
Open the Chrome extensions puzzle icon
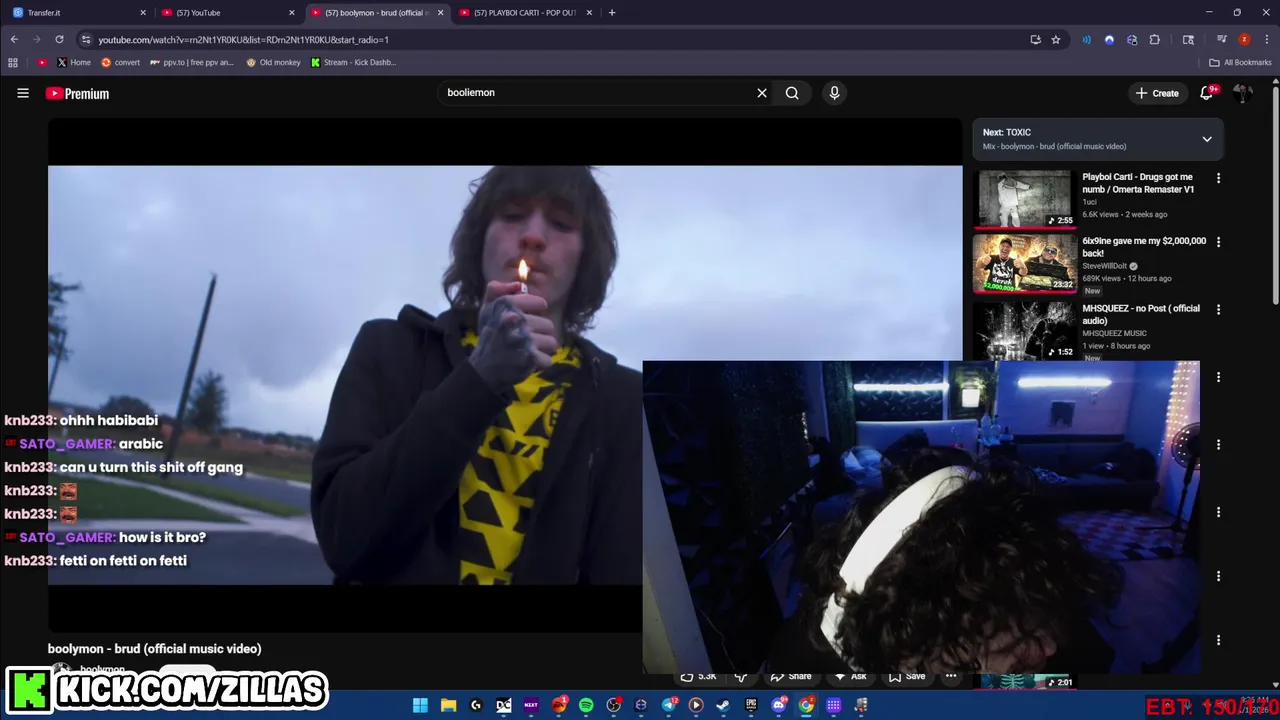(x=1155, y=40)
